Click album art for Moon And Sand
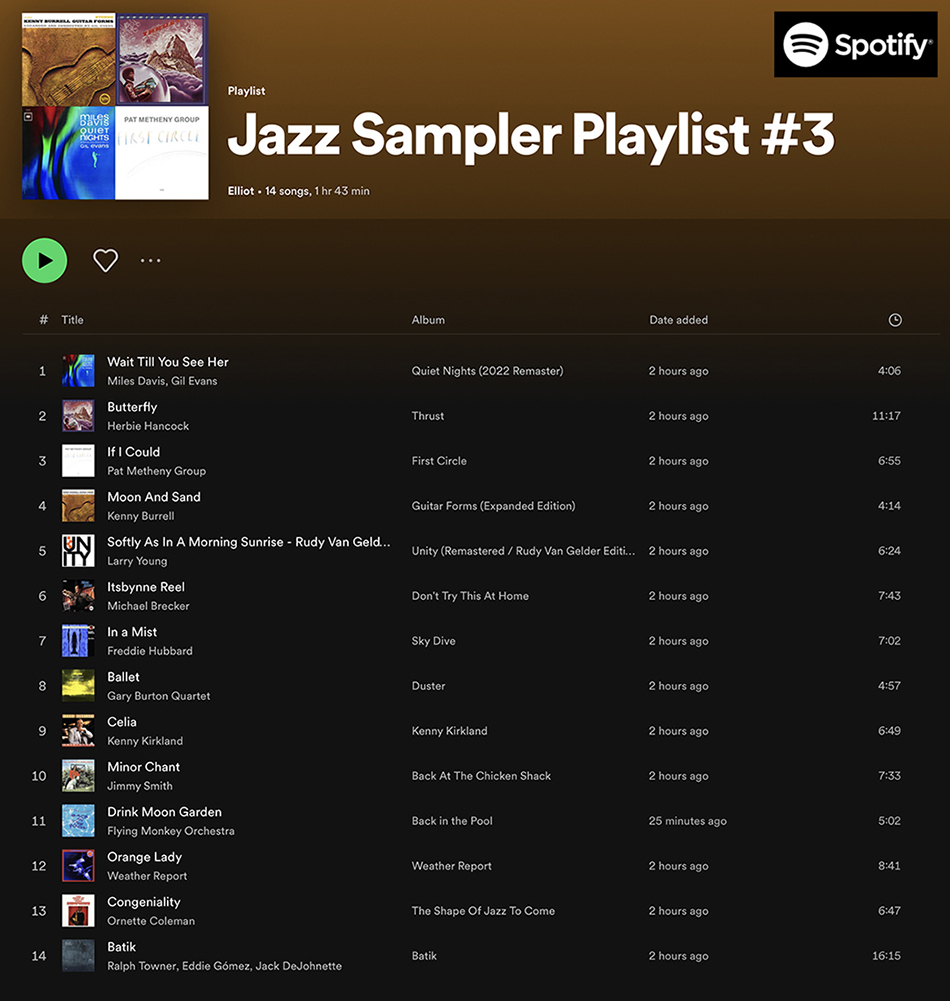This screenshot has width=950, height=1001. point(78,506)
